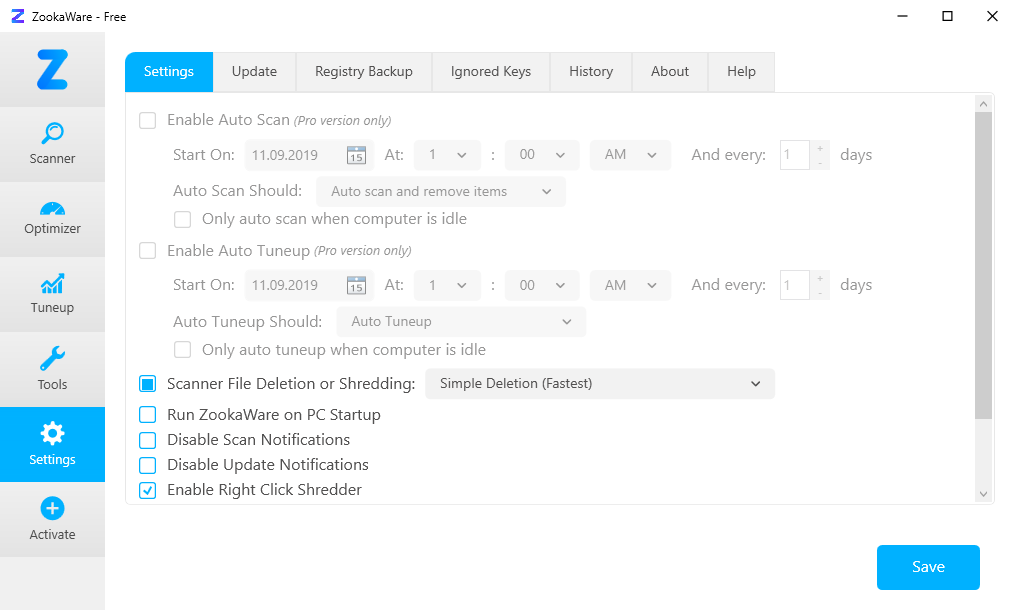Click the settings panel vertical scrollbar
Image resolution: width=1015 pixels, height=610 pixels.
coord(983,265)
